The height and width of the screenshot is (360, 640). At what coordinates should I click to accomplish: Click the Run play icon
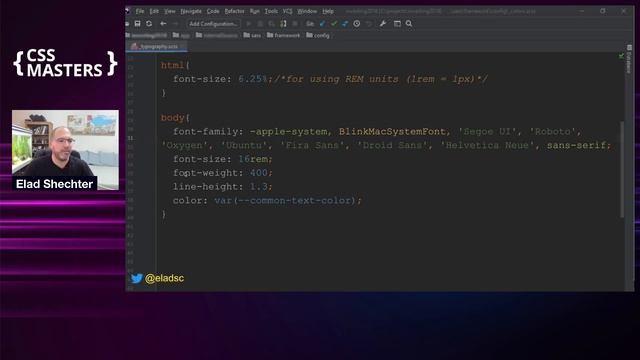(249, 24)
